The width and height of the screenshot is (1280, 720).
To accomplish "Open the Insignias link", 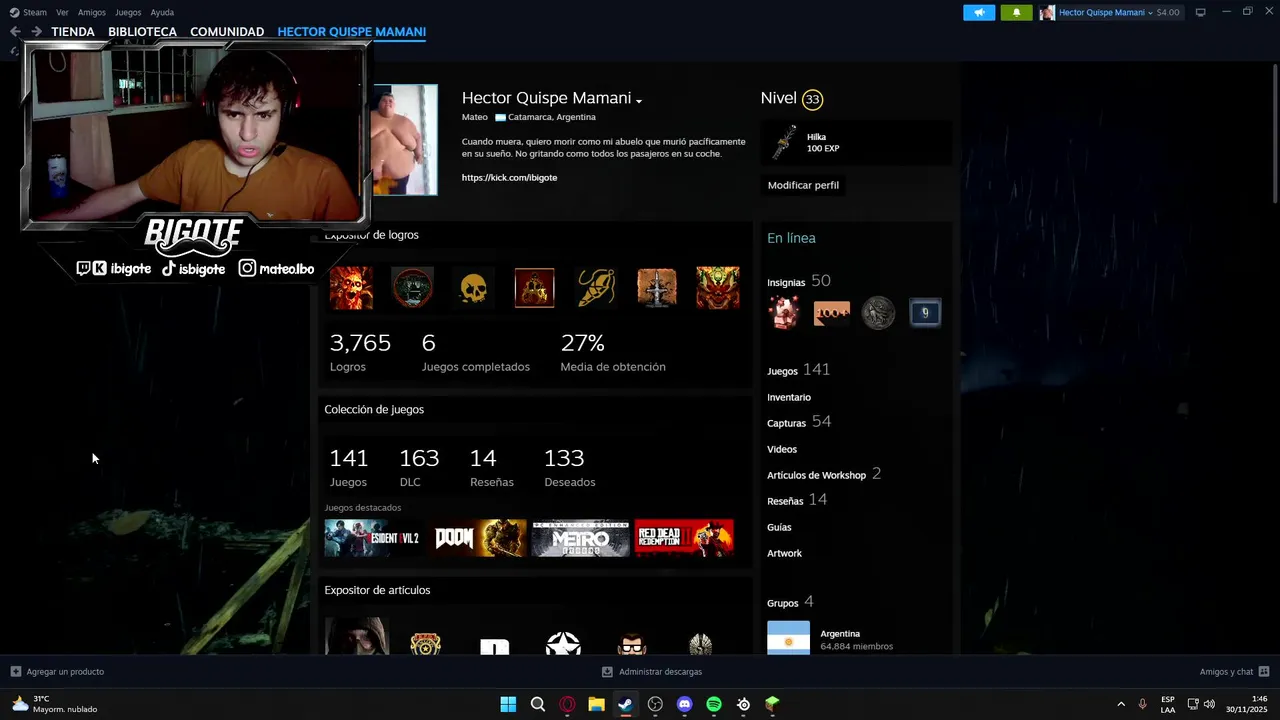I will [786, 283].
